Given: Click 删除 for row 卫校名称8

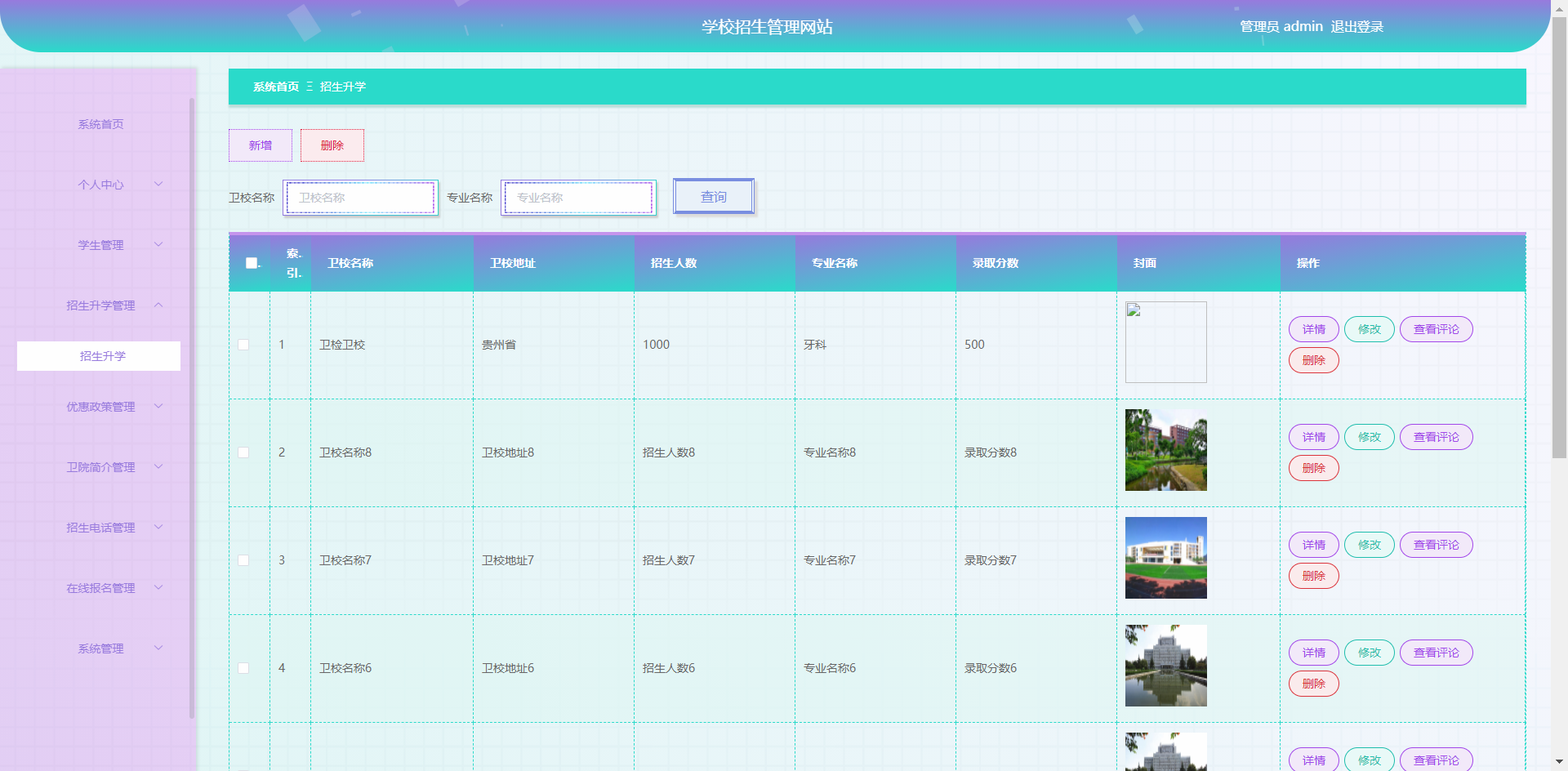Looking at the screenshot, I should click(1313, 468).
